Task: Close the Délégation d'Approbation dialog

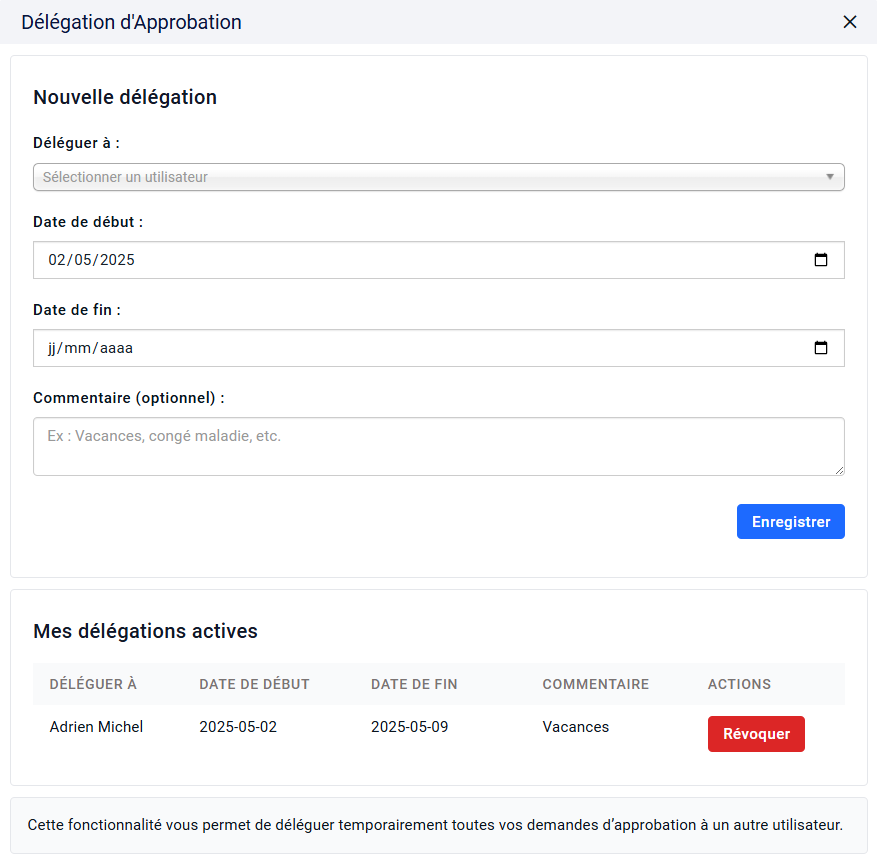Action: [849, 22]
